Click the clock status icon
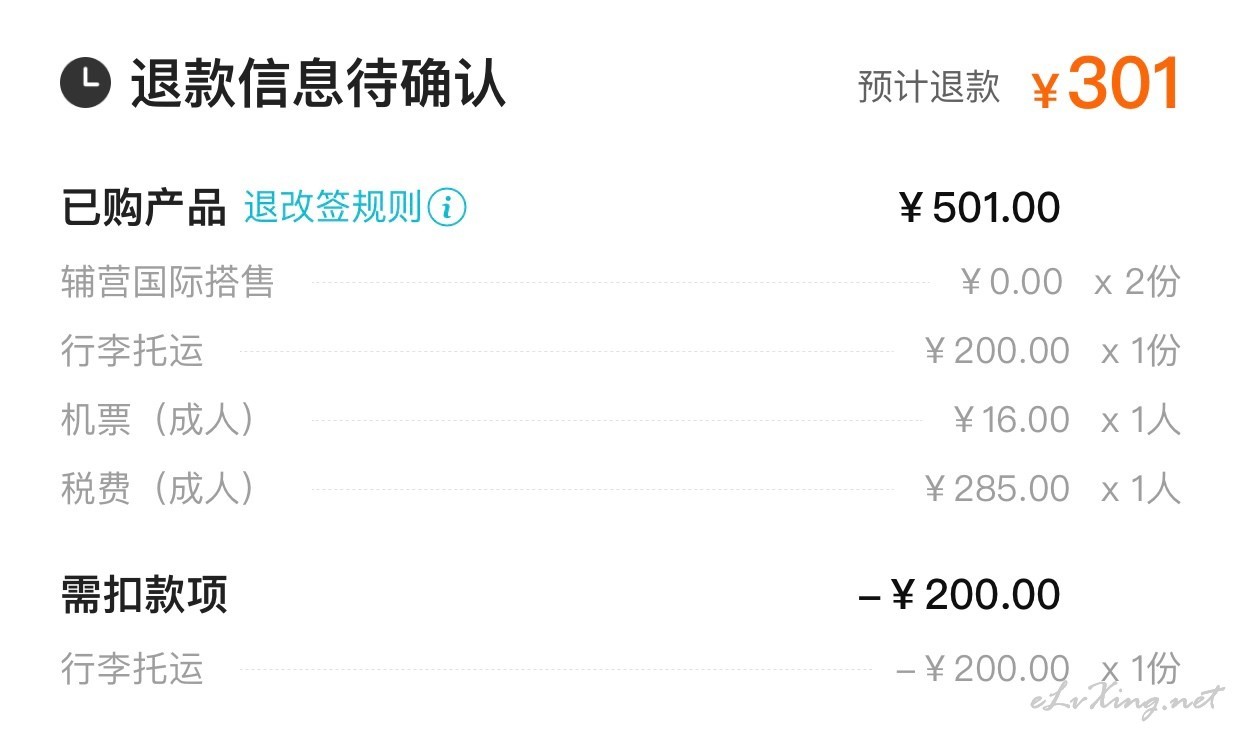Image resolution: width=1235 pixels, height=733 pixels. (85, 84)
